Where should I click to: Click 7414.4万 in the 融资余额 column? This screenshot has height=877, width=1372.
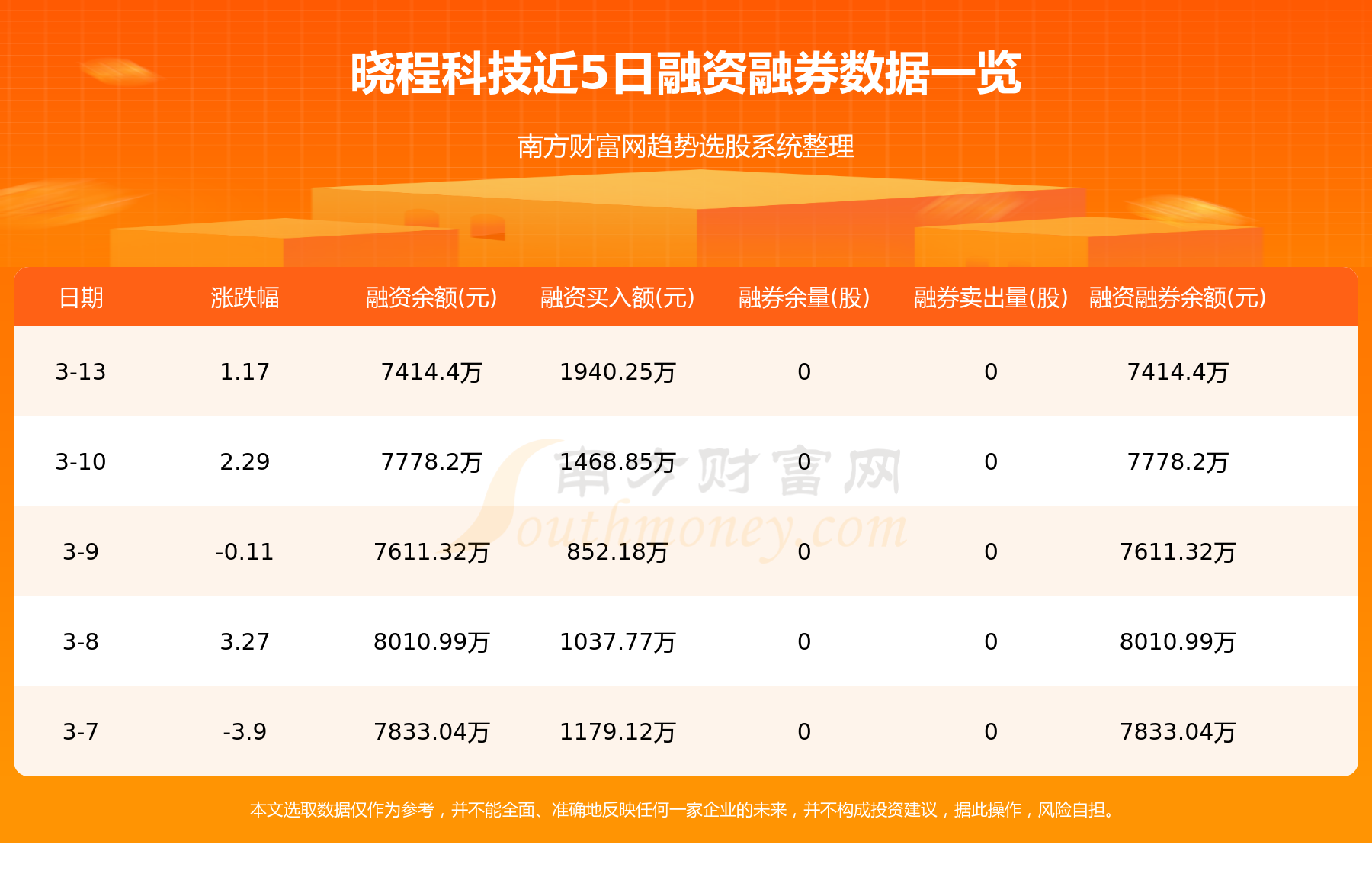[x=431, y=371]
